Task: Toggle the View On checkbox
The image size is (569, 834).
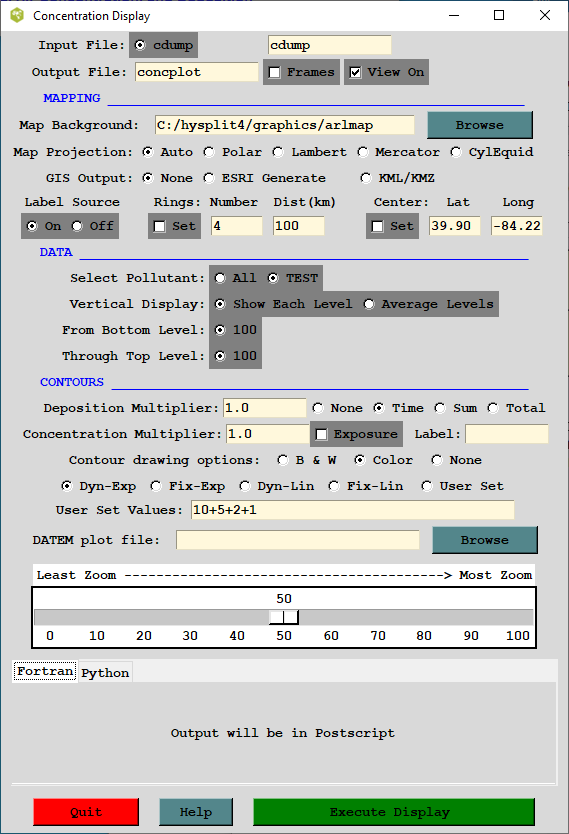Action: pos(355,72)
